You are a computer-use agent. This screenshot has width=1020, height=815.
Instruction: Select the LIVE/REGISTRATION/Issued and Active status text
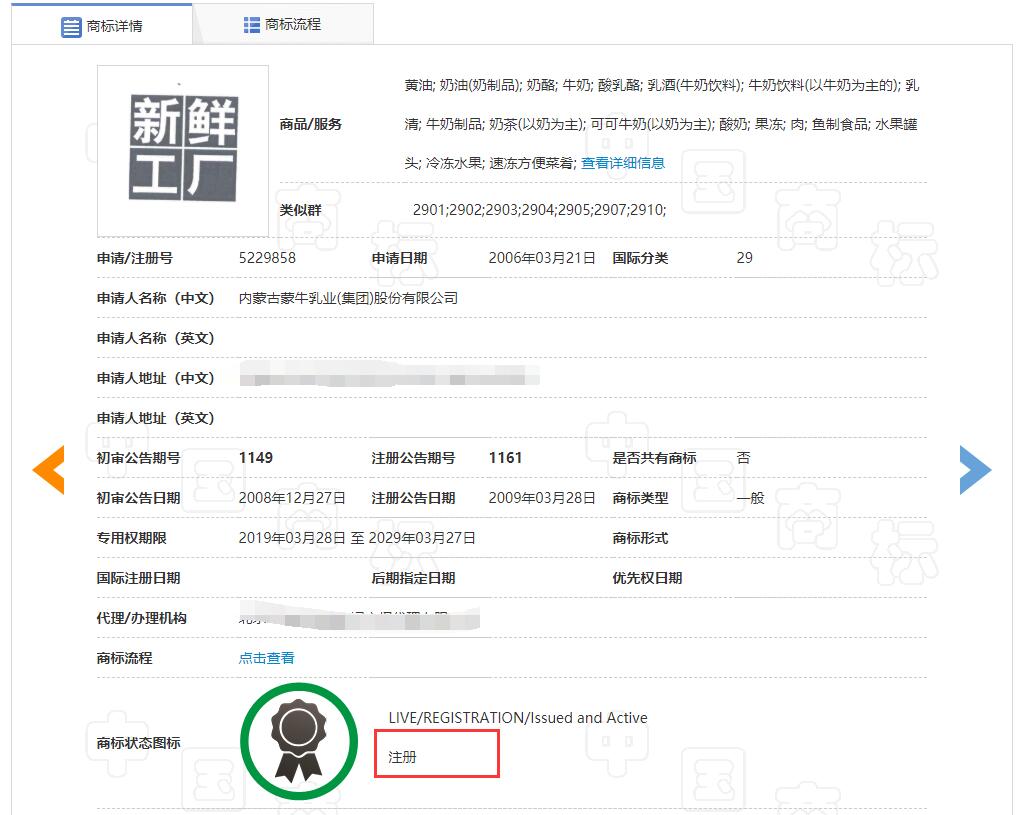point(518,718)
